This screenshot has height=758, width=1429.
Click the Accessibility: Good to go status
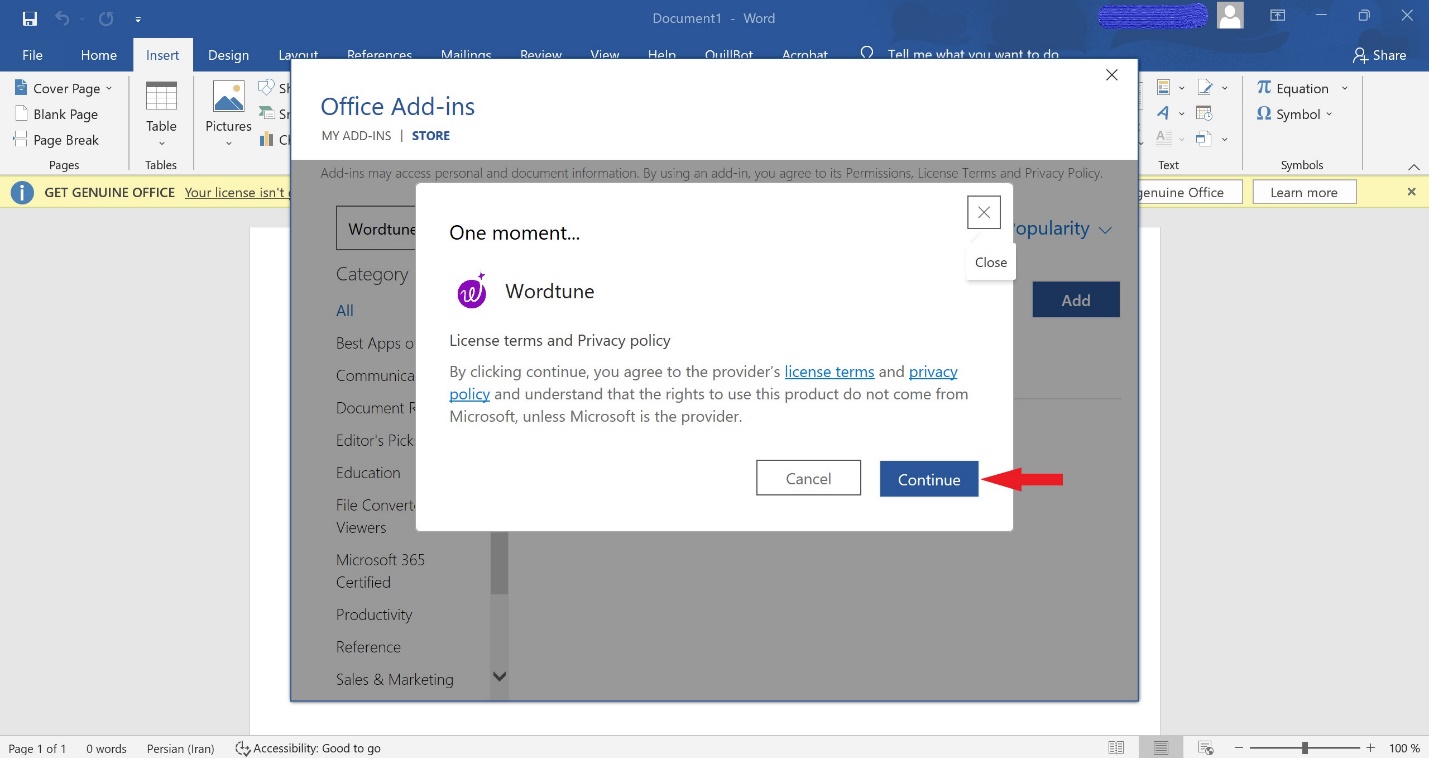click(308, 748)
